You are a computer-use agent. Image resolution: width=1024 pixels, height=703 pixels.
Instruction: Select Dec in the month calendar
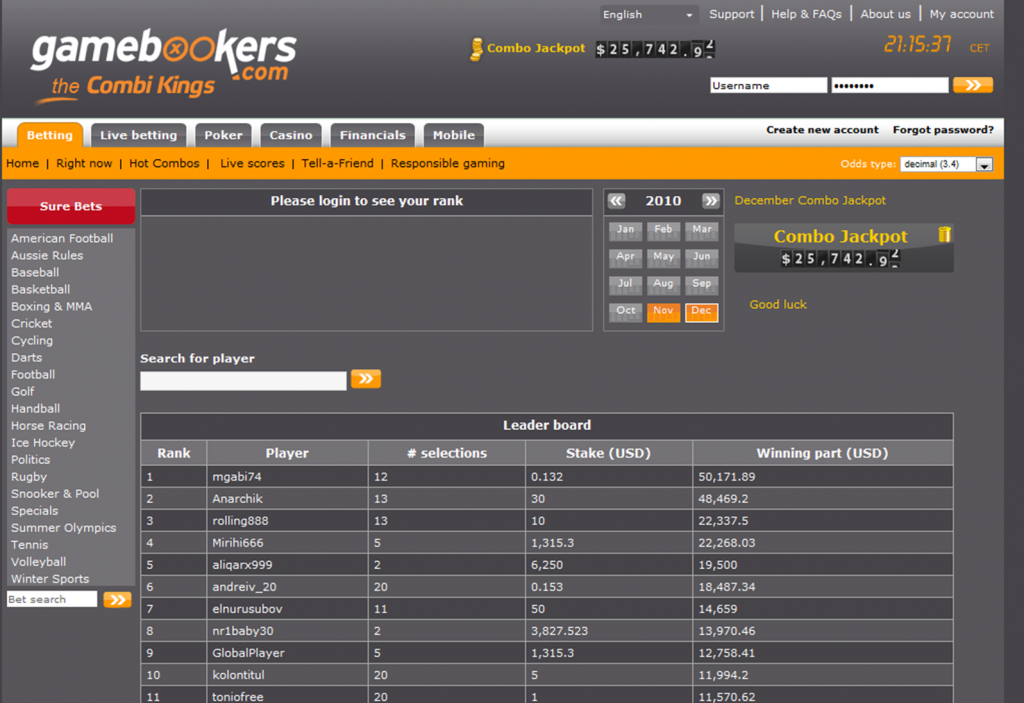click(x=701, y=312)
